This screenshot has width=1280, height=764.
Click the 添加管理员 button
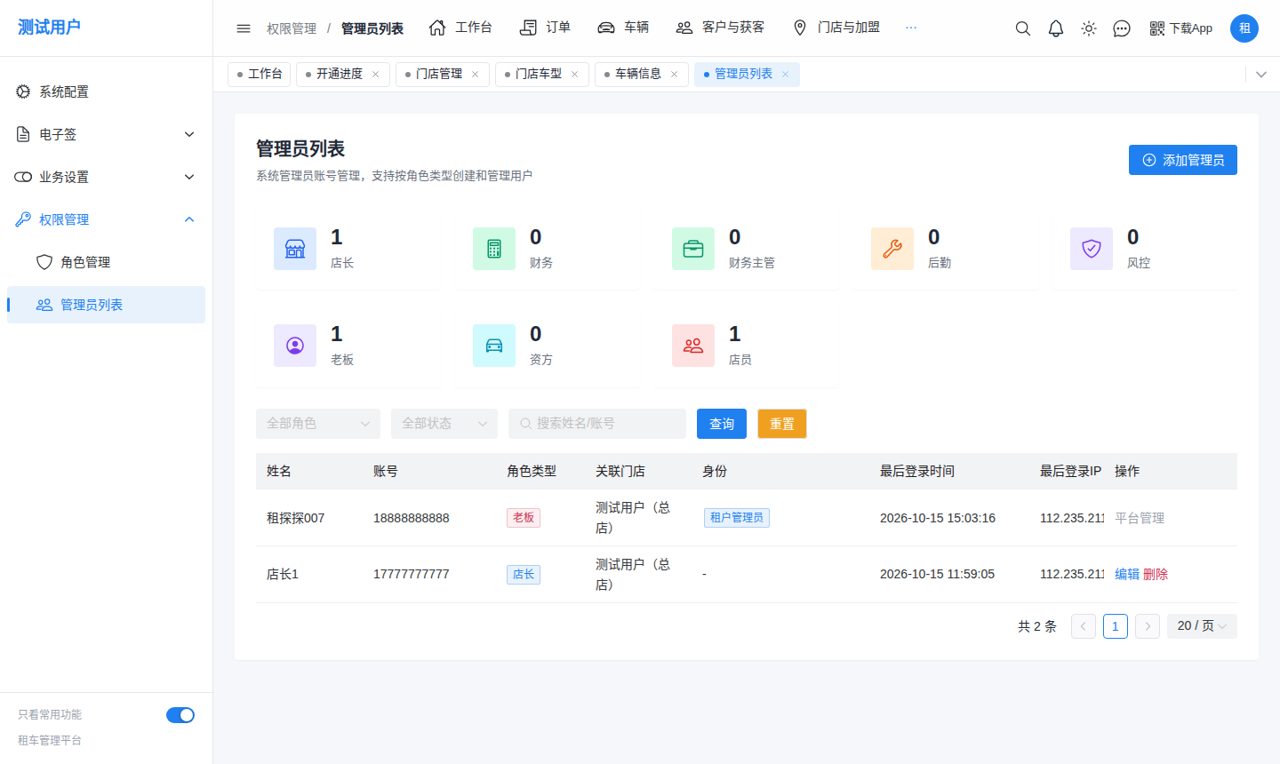(x=1183, y=160)
